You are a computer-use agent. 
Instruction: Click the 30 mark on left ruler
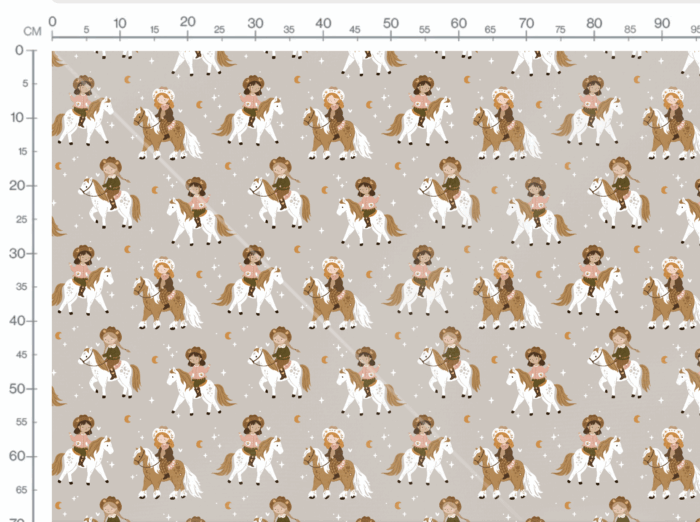(17, 254)
